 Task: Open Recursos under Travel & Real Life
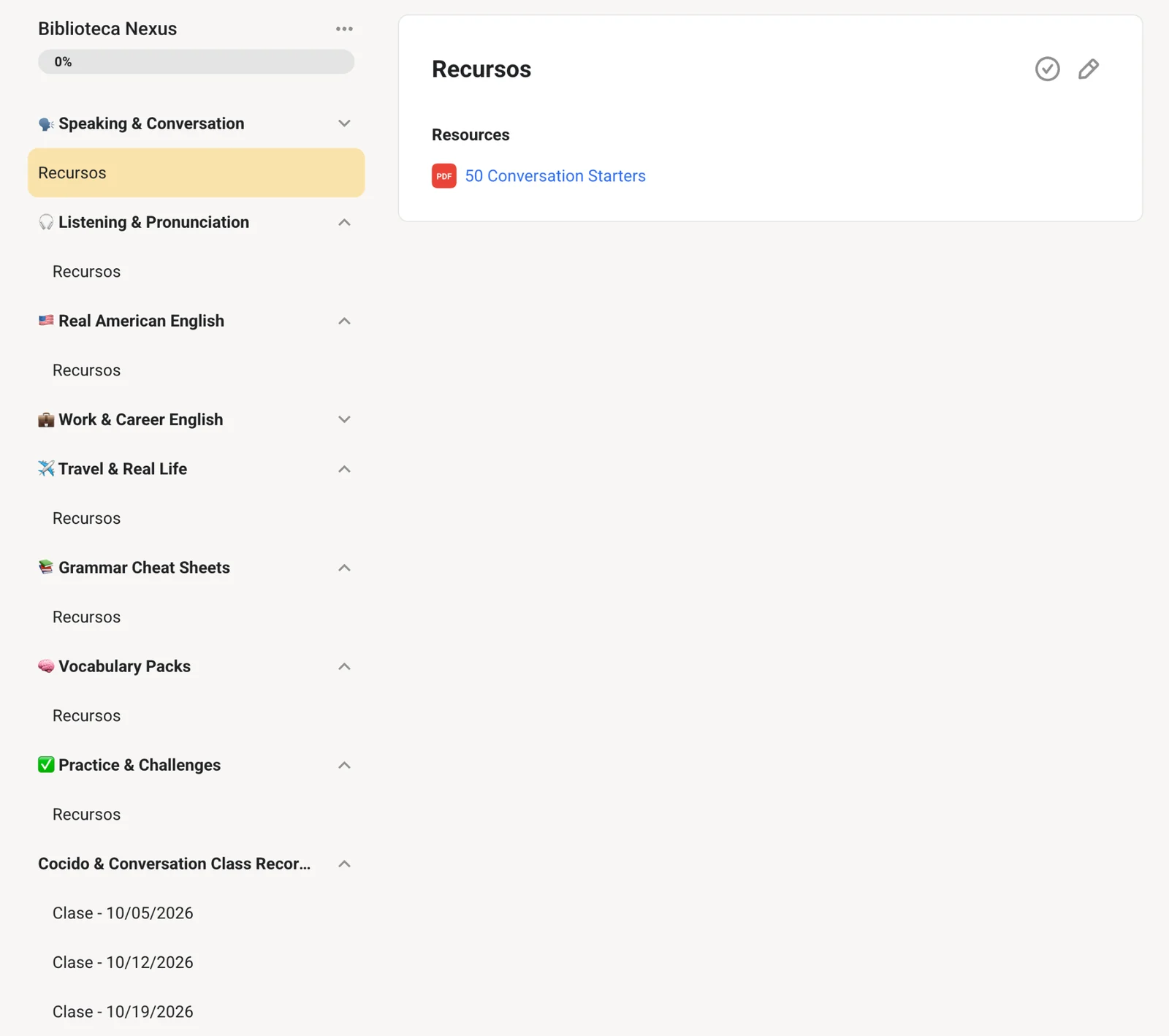coord(86,519)
